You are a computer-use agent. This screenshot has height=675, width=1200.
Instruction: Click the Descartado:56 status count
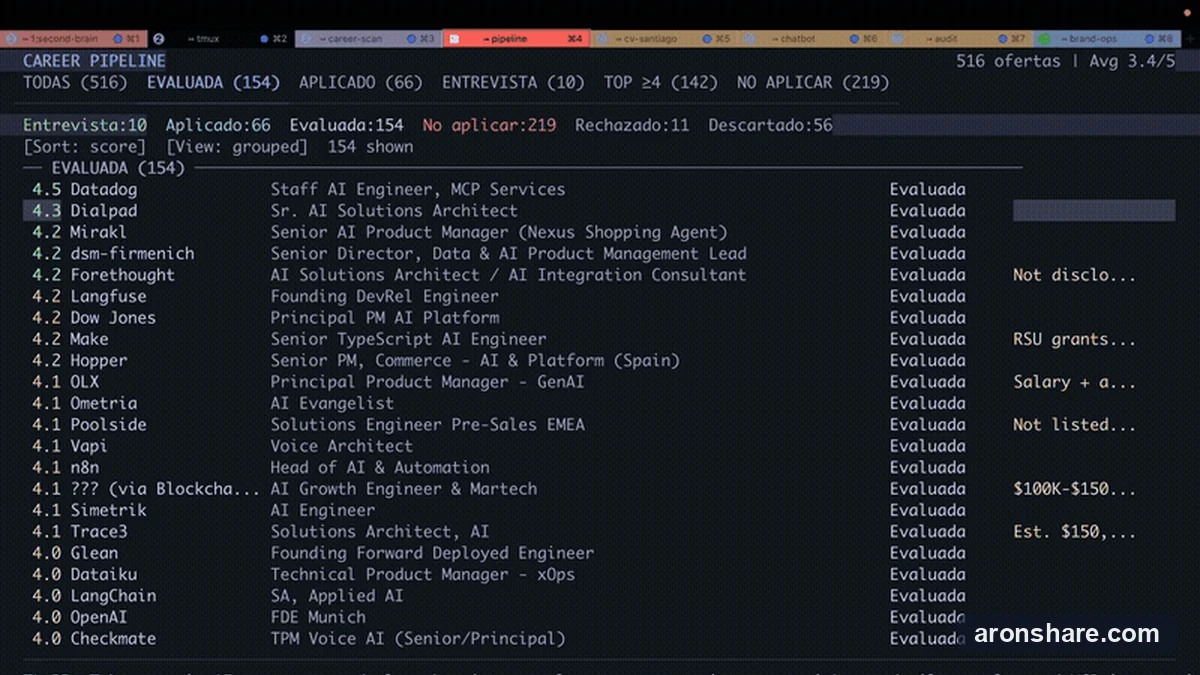pyautogui.click(x=770, y=125)
